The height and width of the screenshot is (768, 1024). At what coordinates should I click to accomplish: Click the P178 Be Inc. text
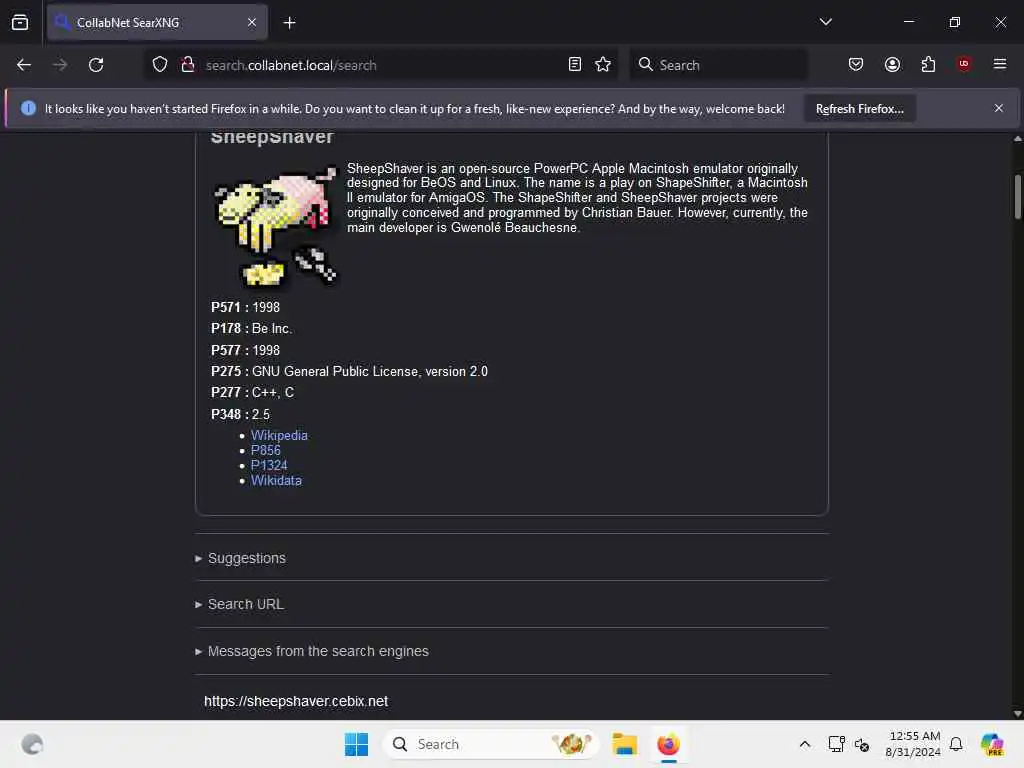tap(251, 328)
